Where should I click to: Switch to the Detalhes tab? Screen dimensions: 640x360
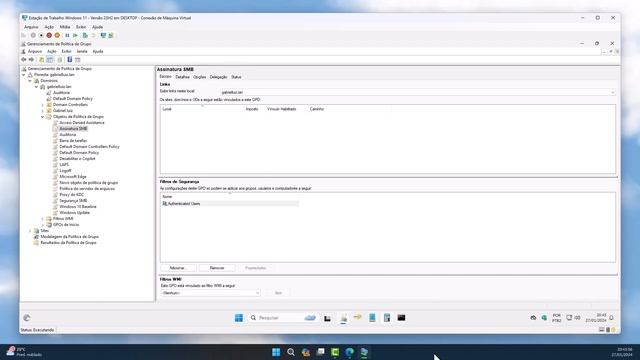tap(182, 77)
